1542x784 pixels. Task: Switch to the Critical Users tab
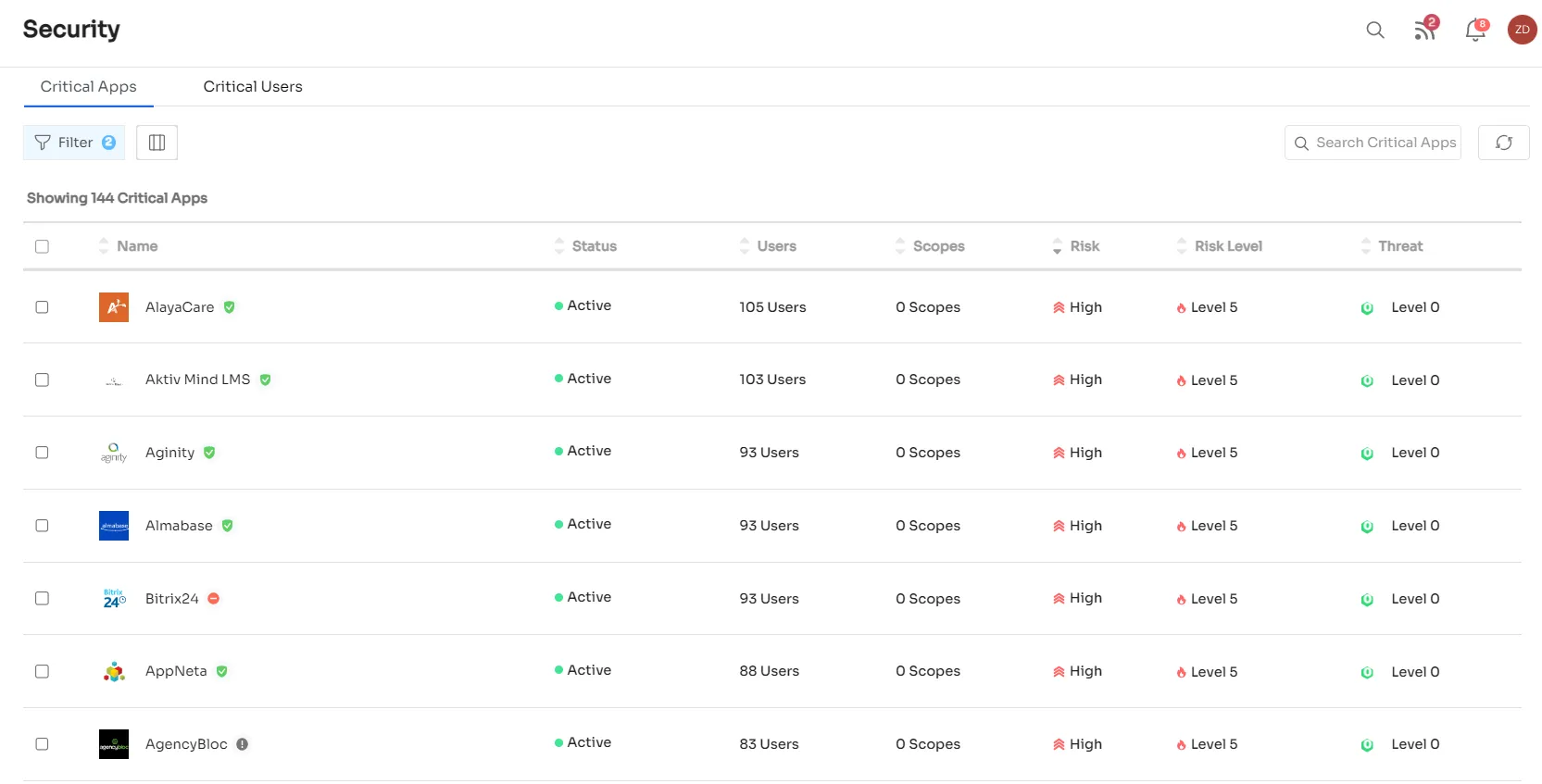253,86
